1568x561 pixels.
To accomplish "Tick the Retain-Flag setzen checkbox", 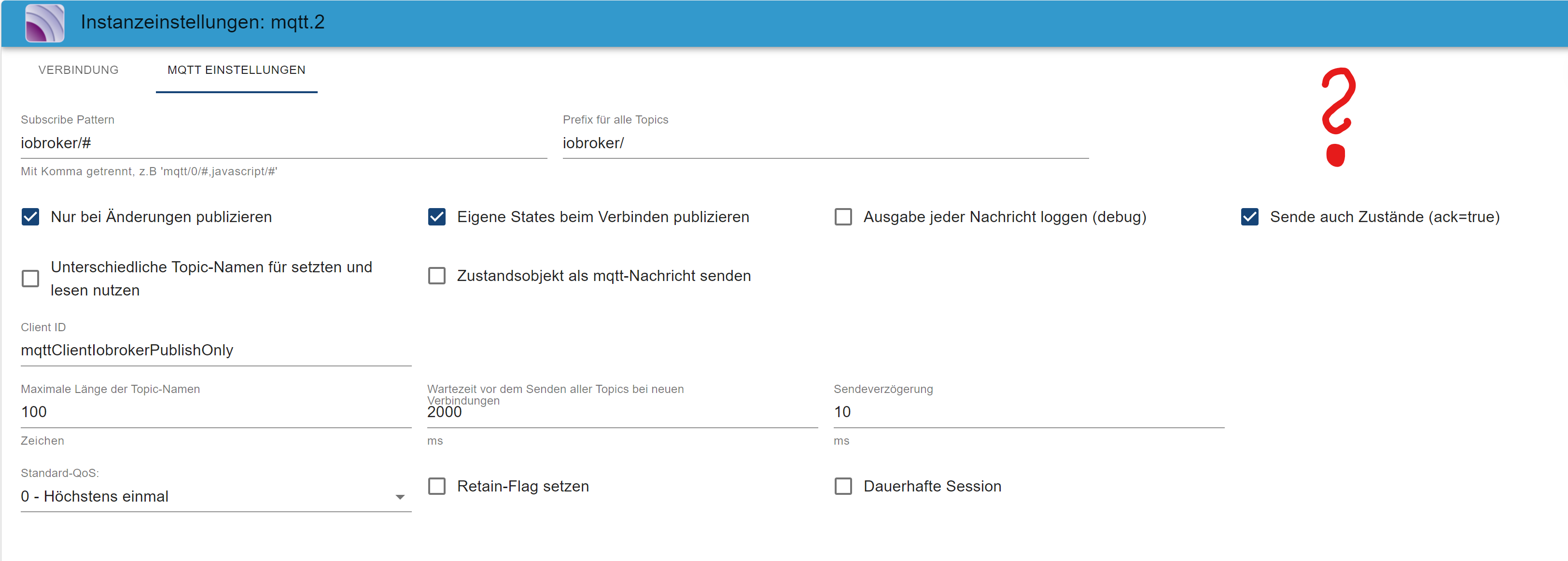I will coord(436,486).
